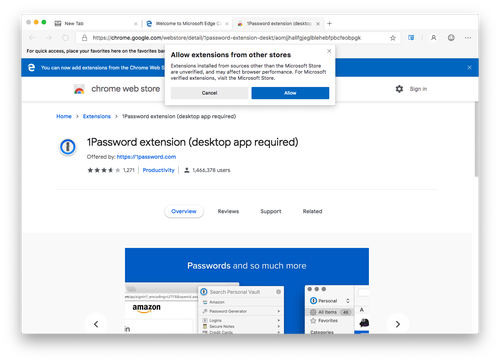Click the chrome web store title text
This screenshot has height=362, width=500.
(x=126, y=89)
